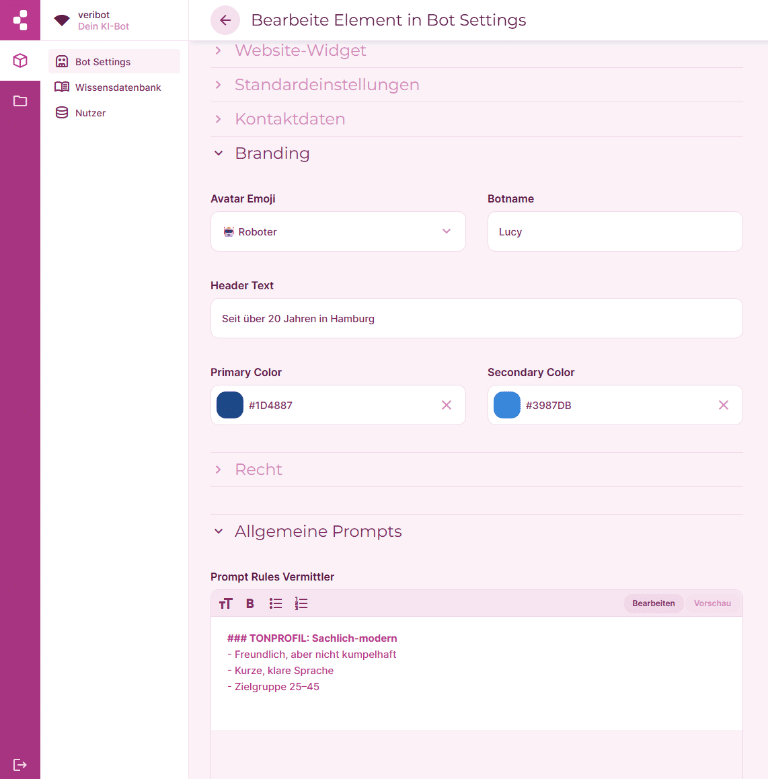Viewport: 768px width, 779px height.
Task: Focus the Header Text input field
Action: pyautogui.click(x=476, y=318)
